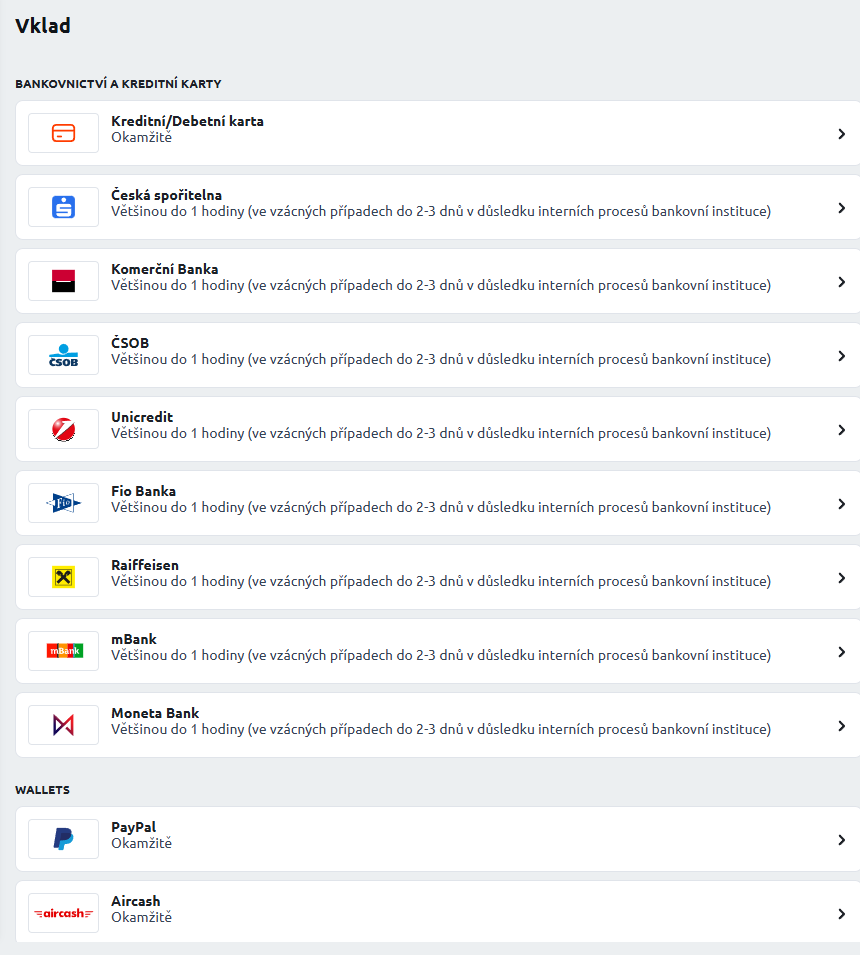Pick the Komerční Banka title text

point(164,269)
